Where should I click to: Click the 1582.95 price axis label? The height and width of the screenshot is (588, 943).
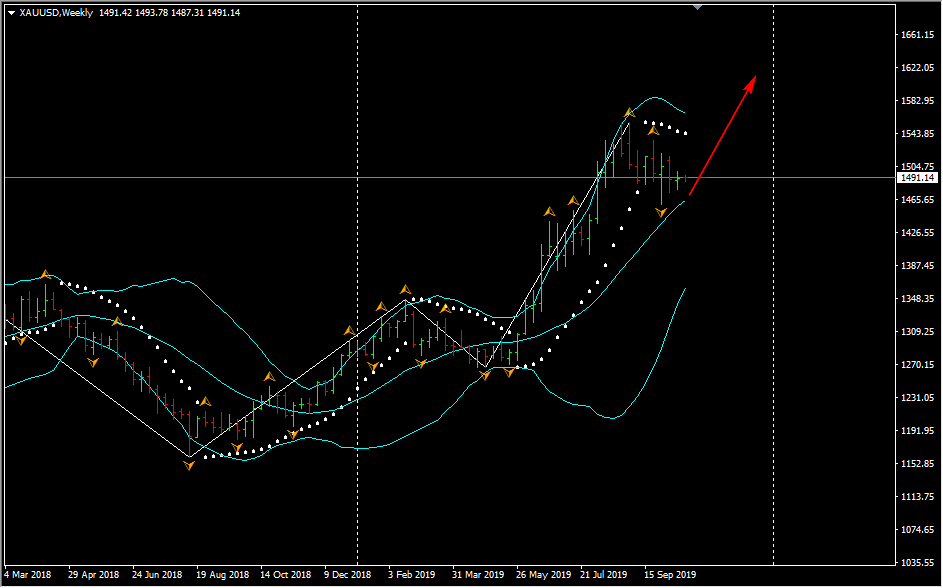917,100
